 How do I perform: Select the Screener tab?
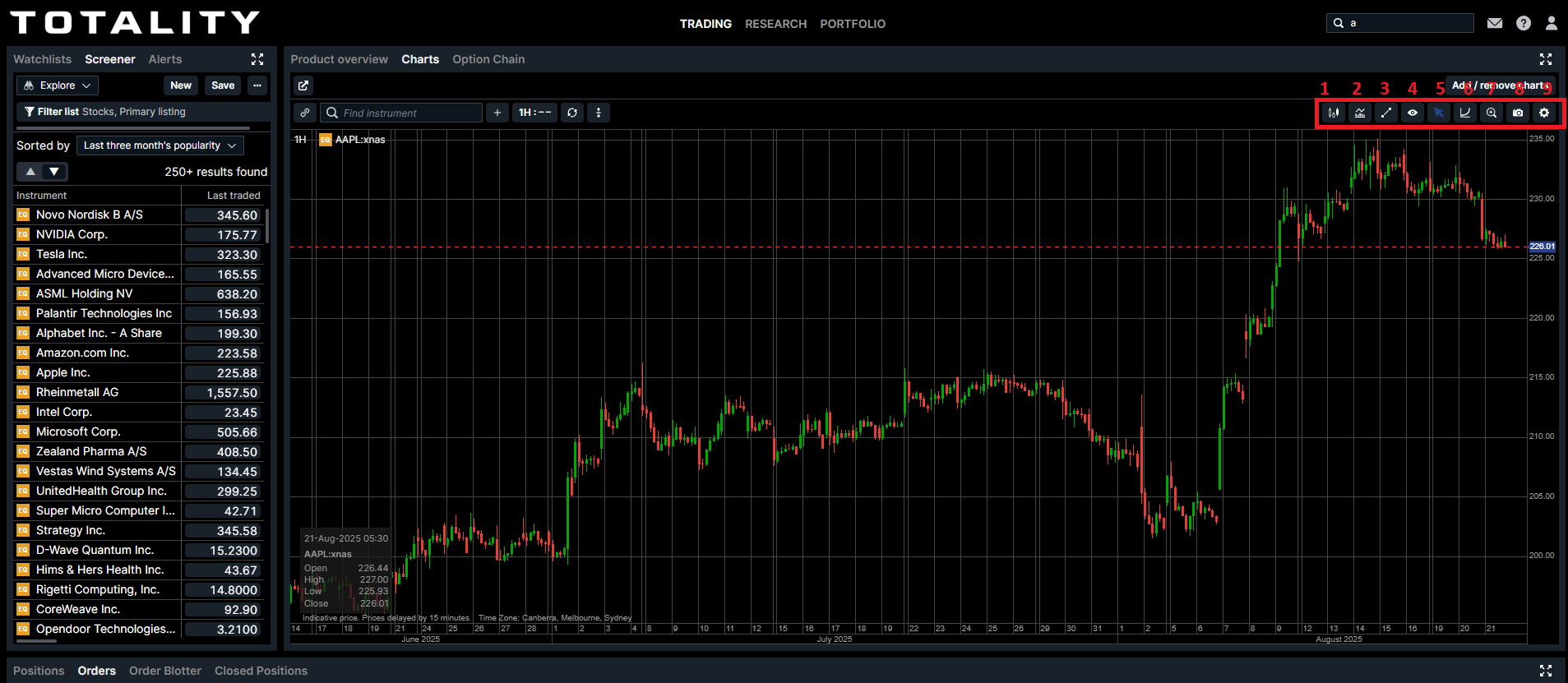[110, 59]
